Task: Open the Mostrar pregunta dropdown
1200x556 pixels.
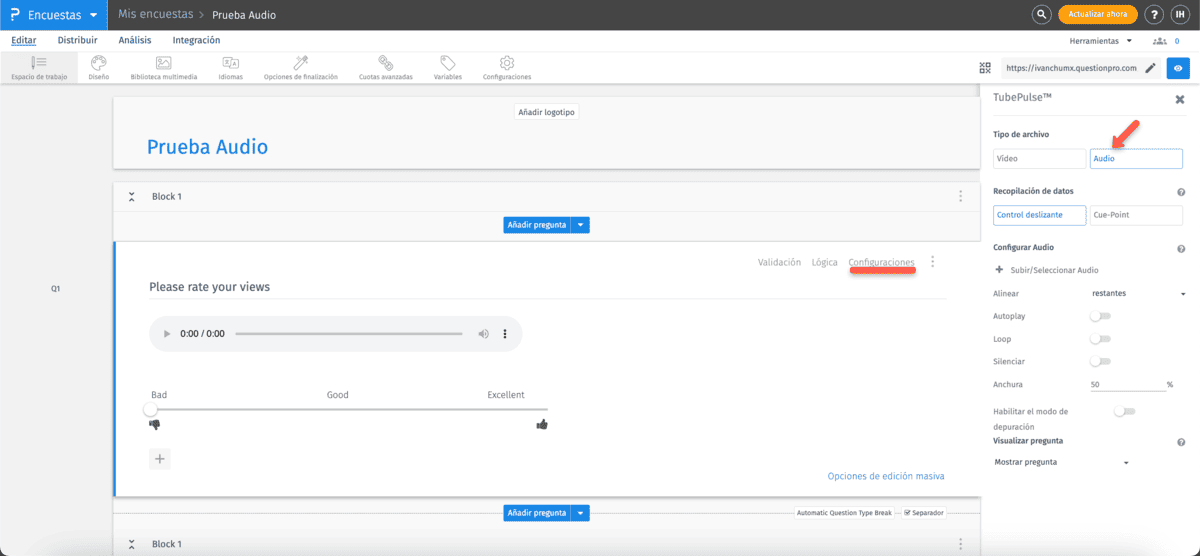Action: pos(1062,462)
